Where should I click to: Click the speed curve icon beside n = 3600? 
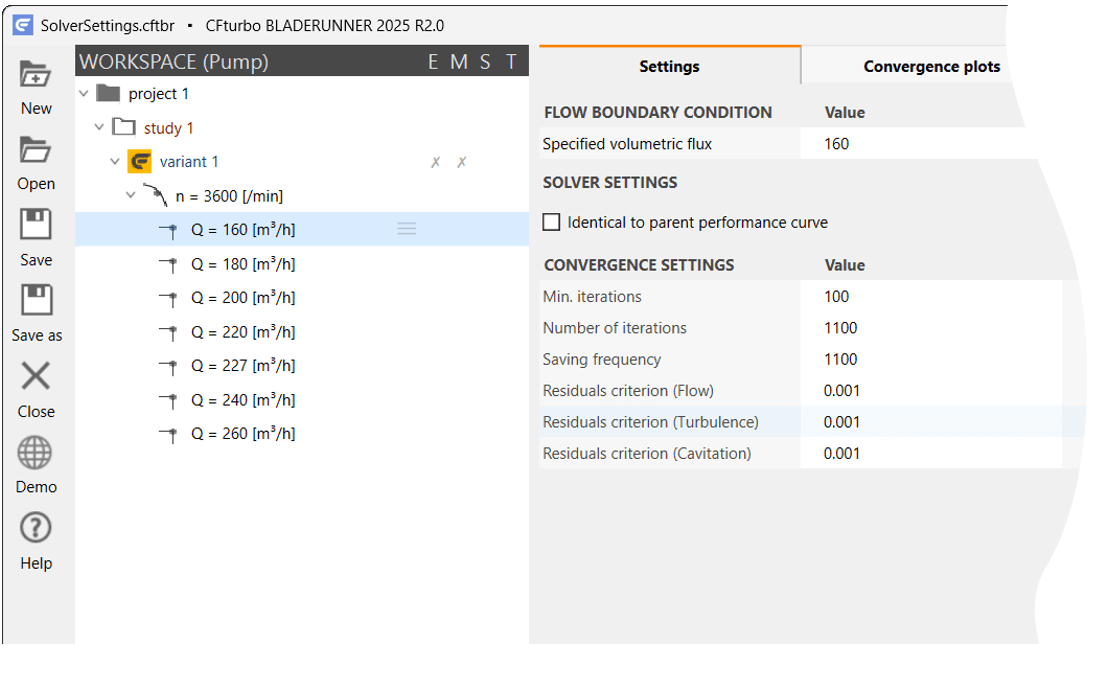(x=155, y=195)
